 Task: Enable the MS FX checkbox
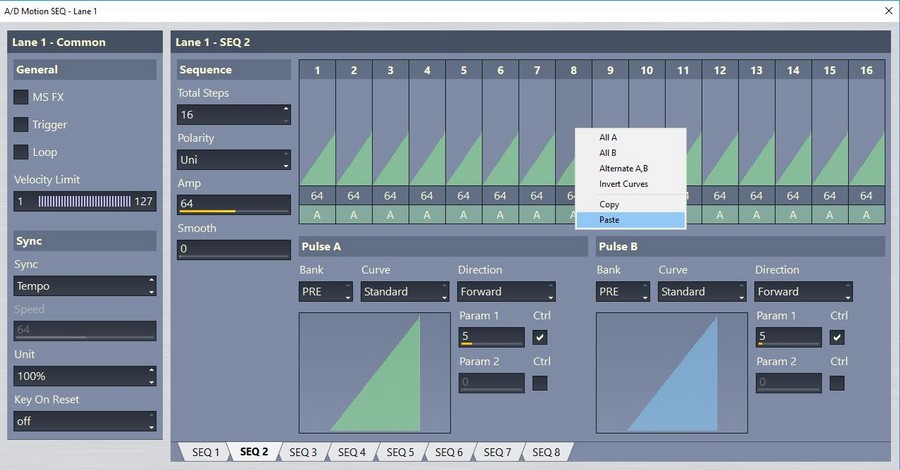click(21, 97)
